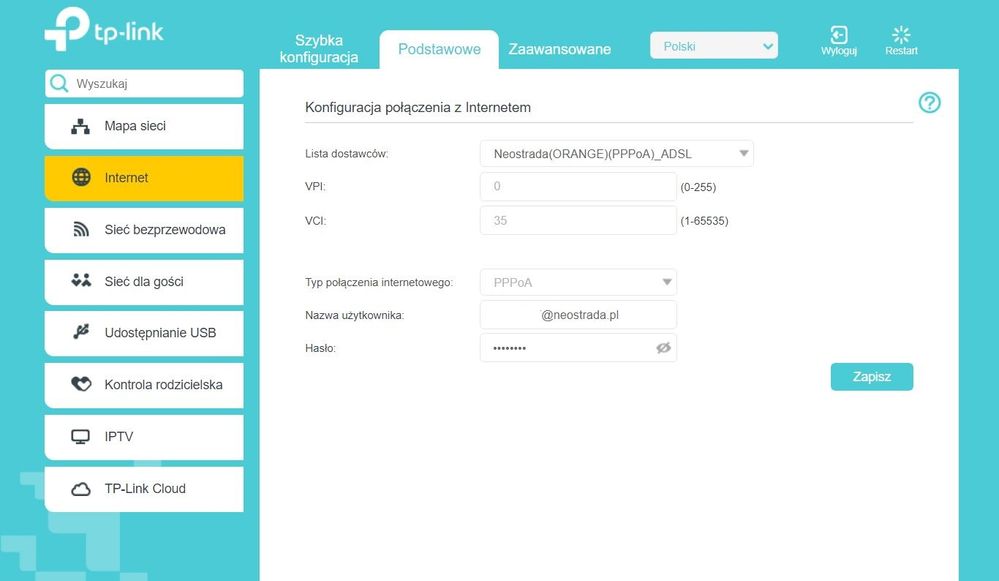Click the Restart label
This screenshot has width=999, height=581.
tap(901, 51)
